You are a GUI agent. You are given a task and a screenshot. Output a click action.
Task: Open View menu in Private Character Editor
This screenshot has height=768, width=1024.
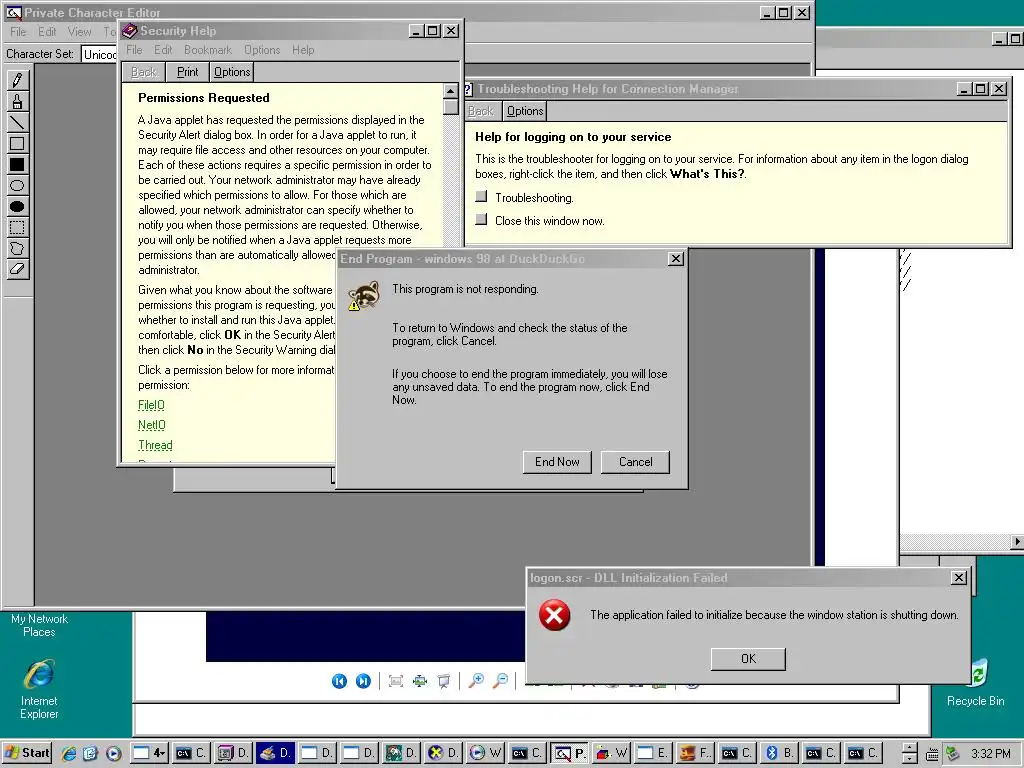click(x=80, y=32)
